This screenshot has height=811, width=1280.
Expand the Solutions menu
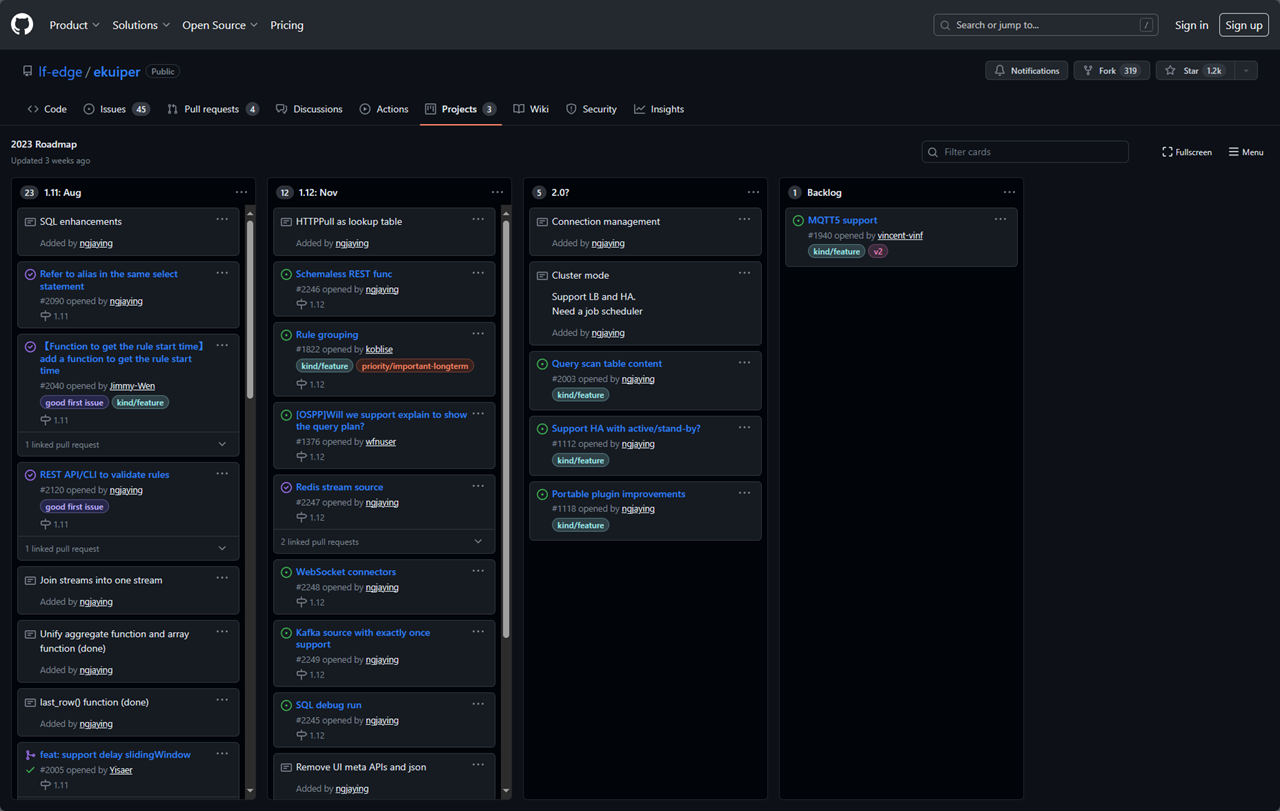point(141,25)
